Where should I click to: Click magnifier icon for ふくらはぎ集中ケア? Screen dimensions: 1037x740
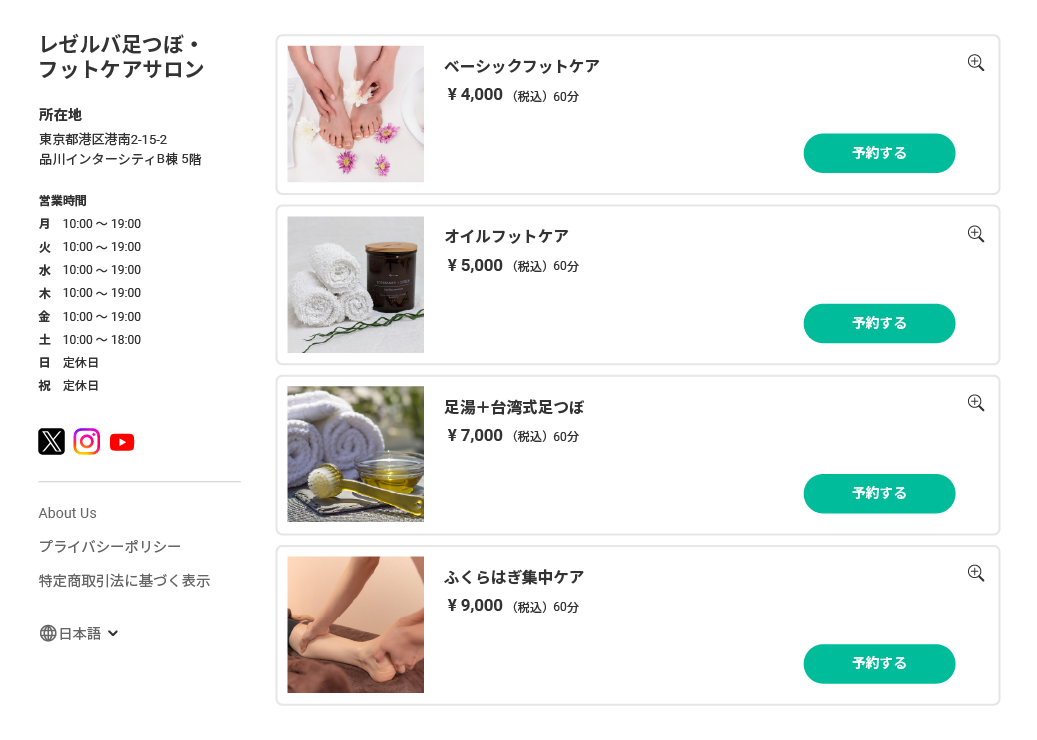[x=976, y=573]
